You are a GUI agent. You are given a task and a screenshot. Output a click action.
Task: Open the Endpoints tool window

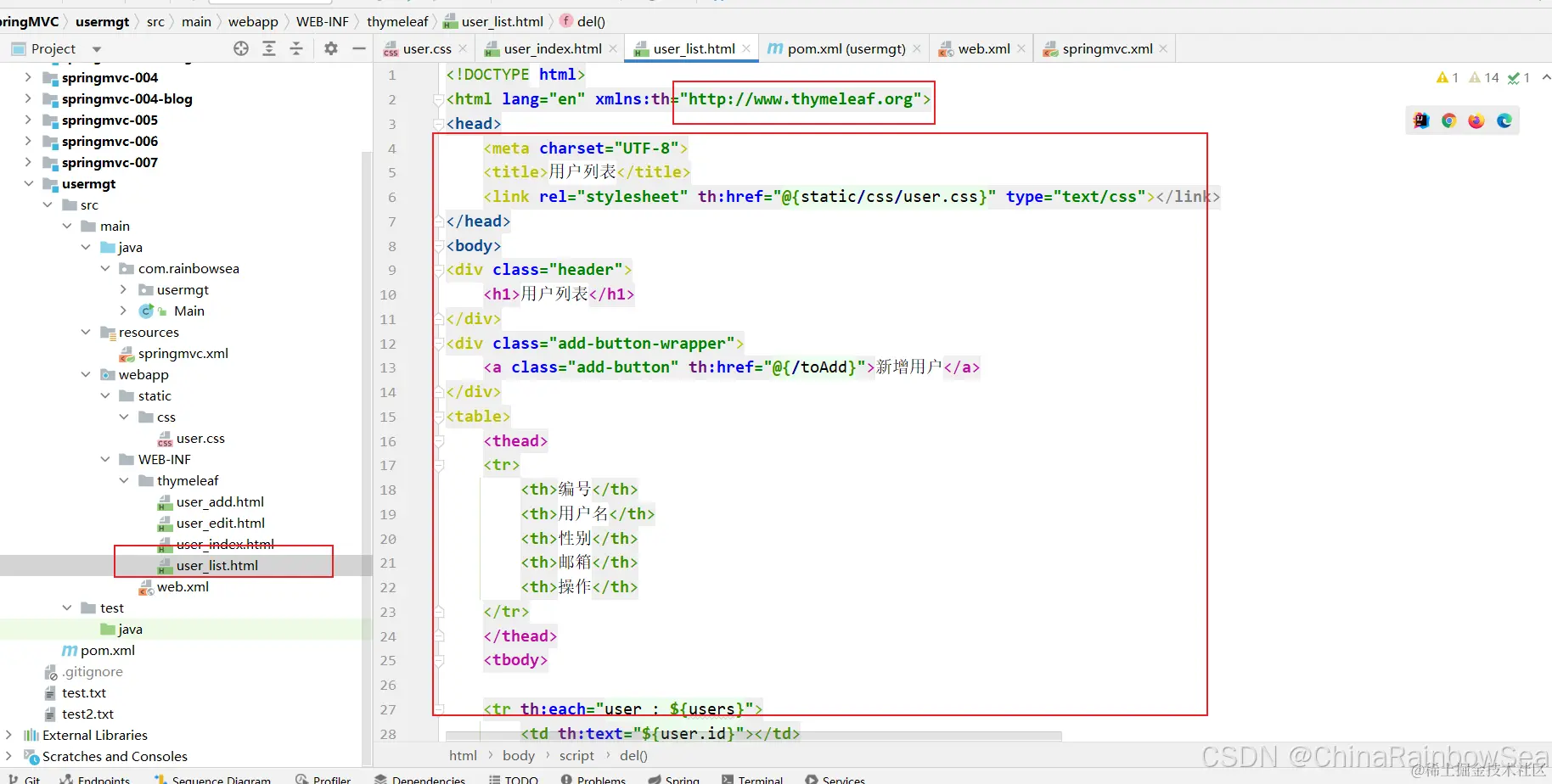(x=95, y=780)
